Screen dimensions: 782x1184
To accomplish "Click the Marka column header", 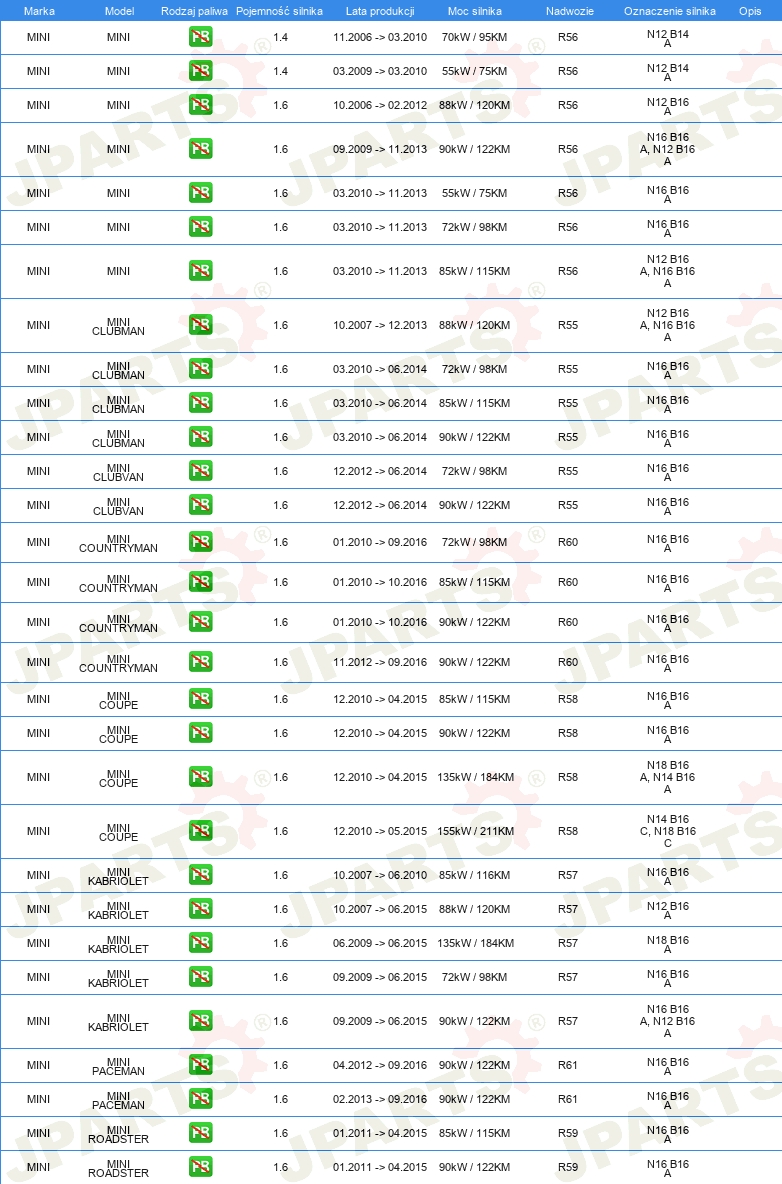I will [x=39, y=11].
